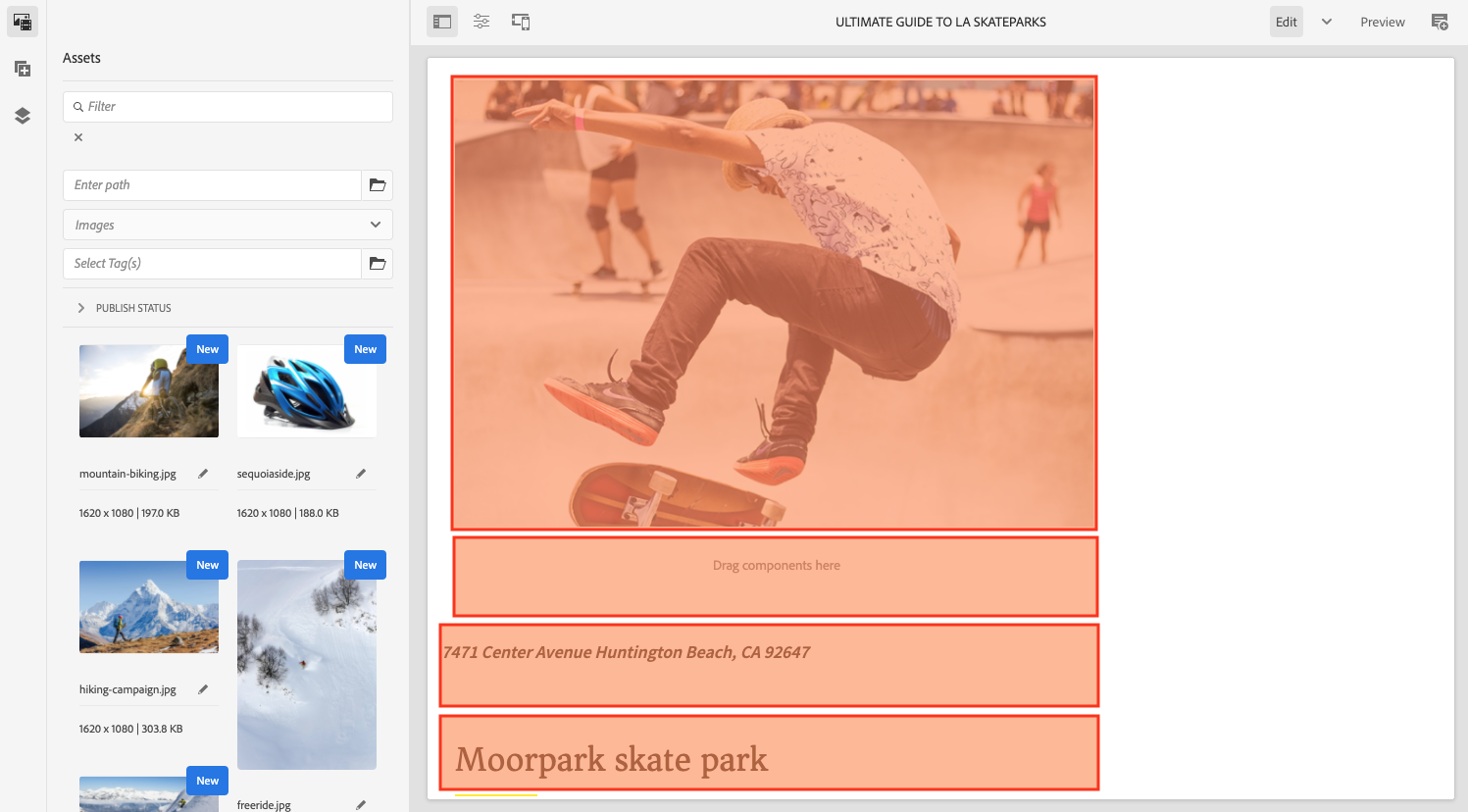
Task: Switch to Preview mode
Action: 1382,22
